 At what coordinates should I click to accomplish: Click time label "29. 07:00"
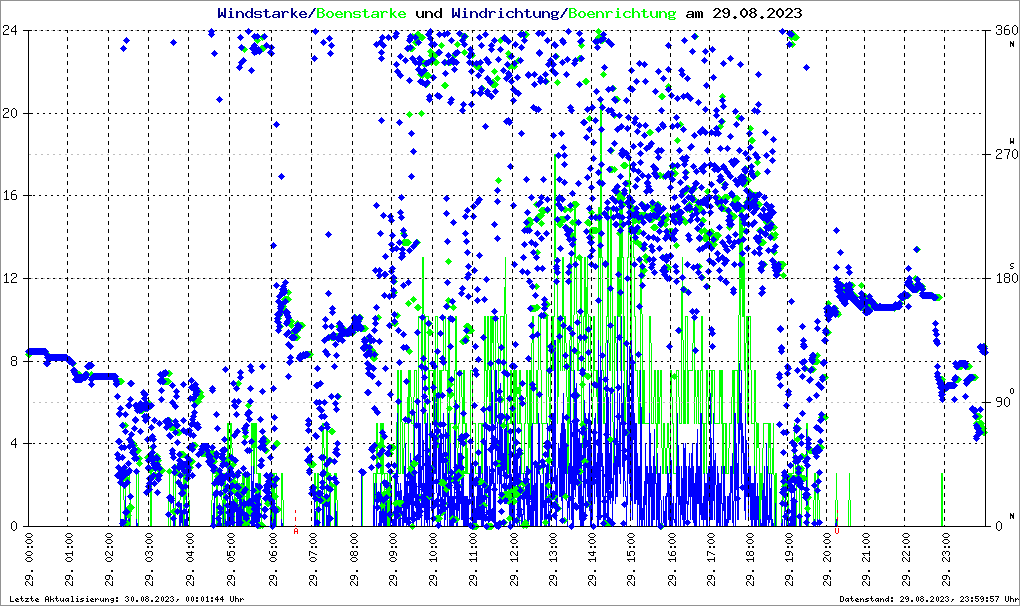pyautogui.click(x=312, y=559)
